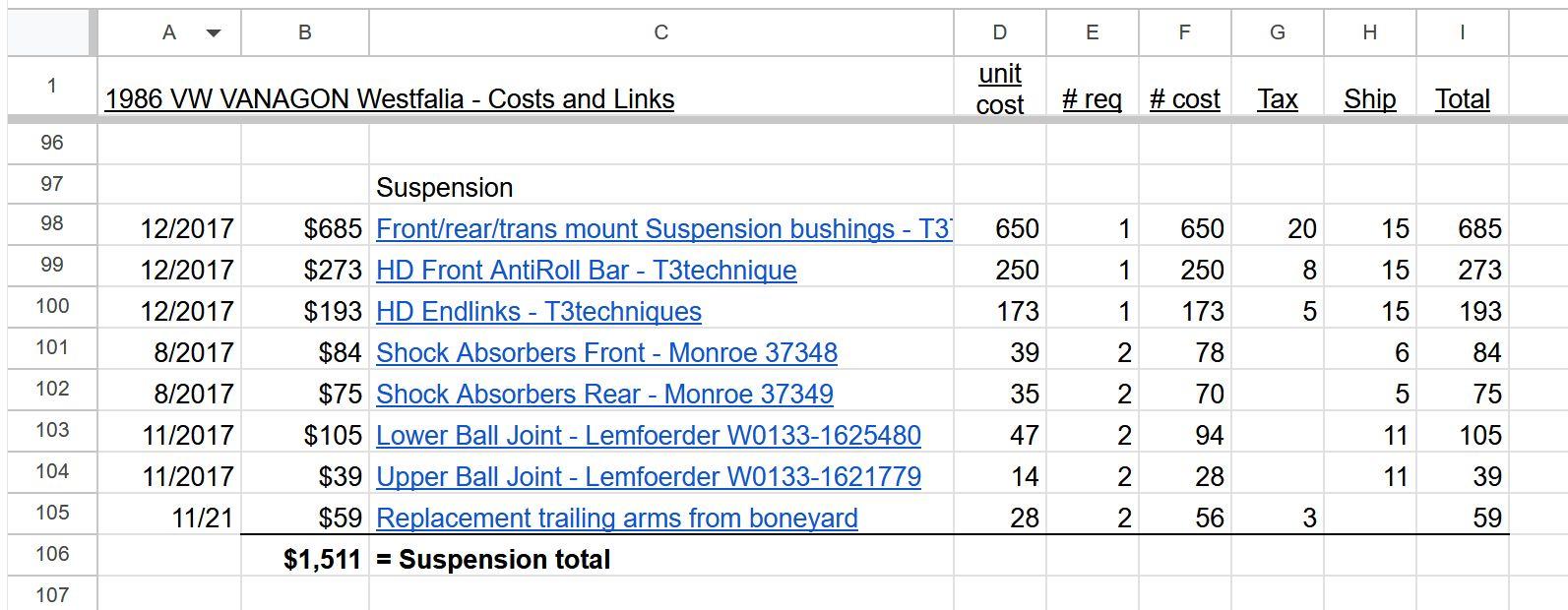Select column D header

point(1000,32)
